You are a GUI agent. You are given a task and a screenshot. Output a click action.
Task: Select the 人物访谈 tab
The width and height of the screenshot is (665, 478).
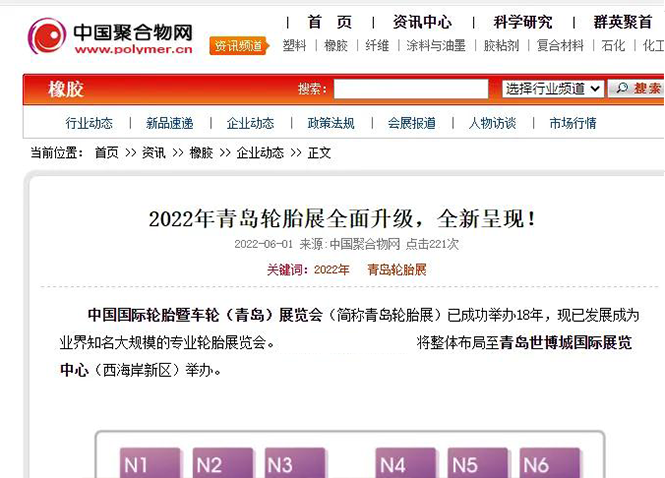(x=492, y=123)
